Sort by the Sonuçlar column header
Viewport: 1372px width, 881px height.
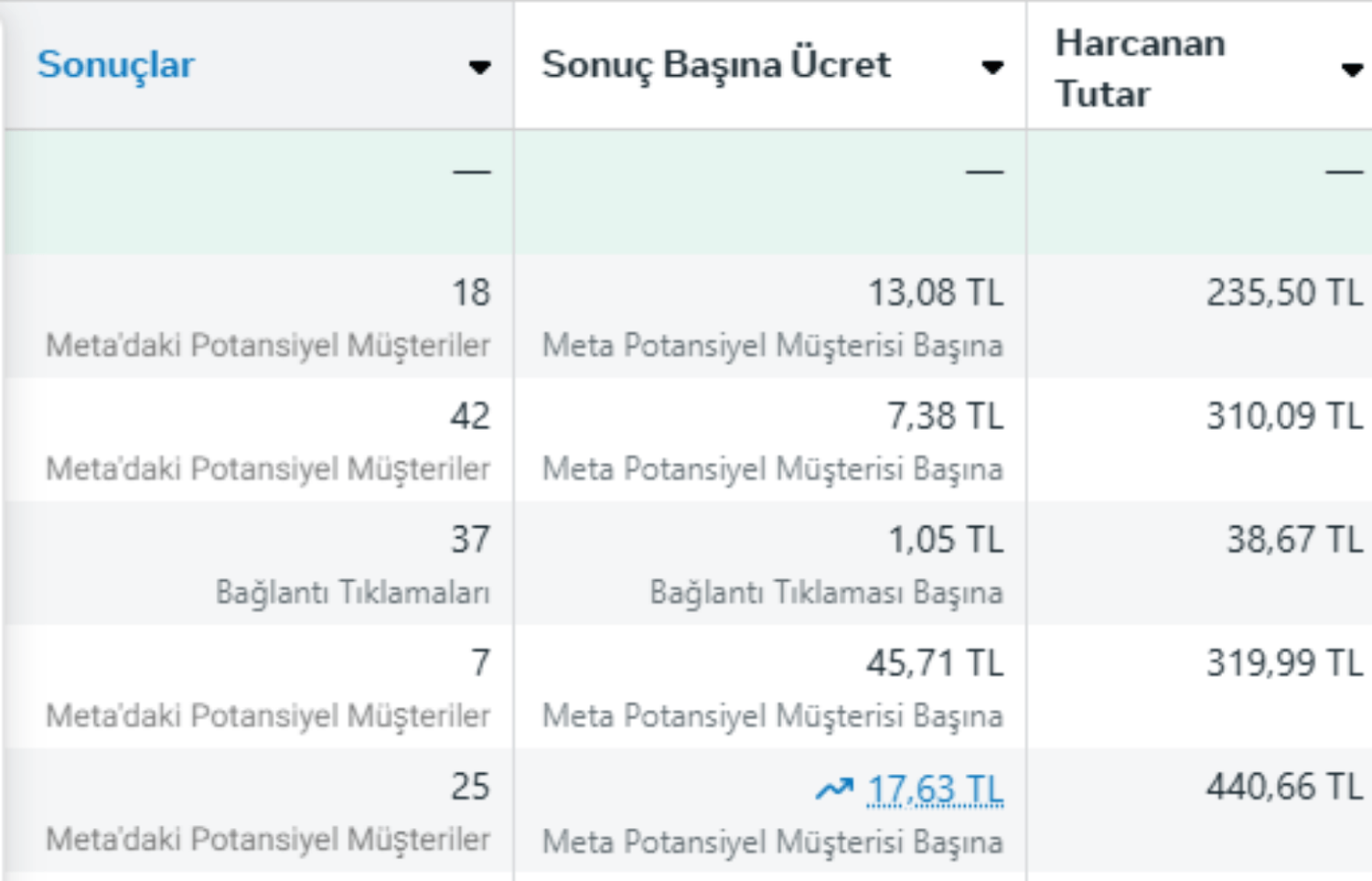[x=115, y=65]
